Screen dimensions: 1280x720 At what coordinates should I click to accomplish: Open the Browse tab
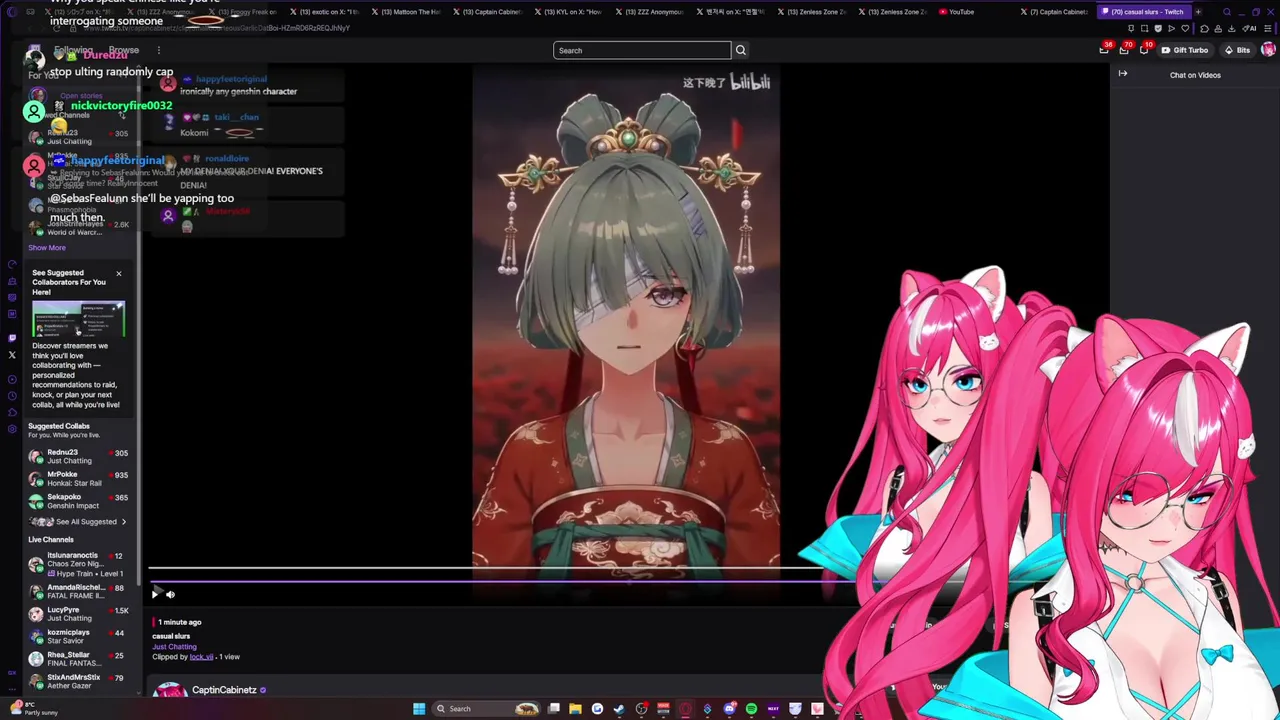pos(124,50)
